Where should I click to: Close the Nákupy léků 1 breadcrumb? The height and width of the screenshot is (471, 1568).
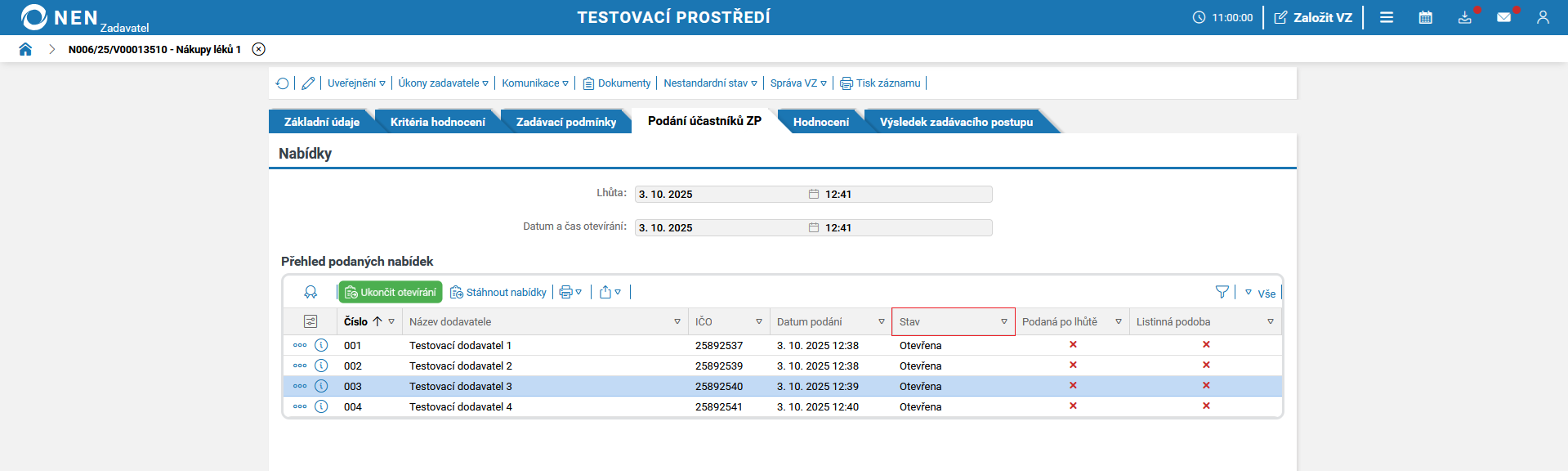[259, 49]
